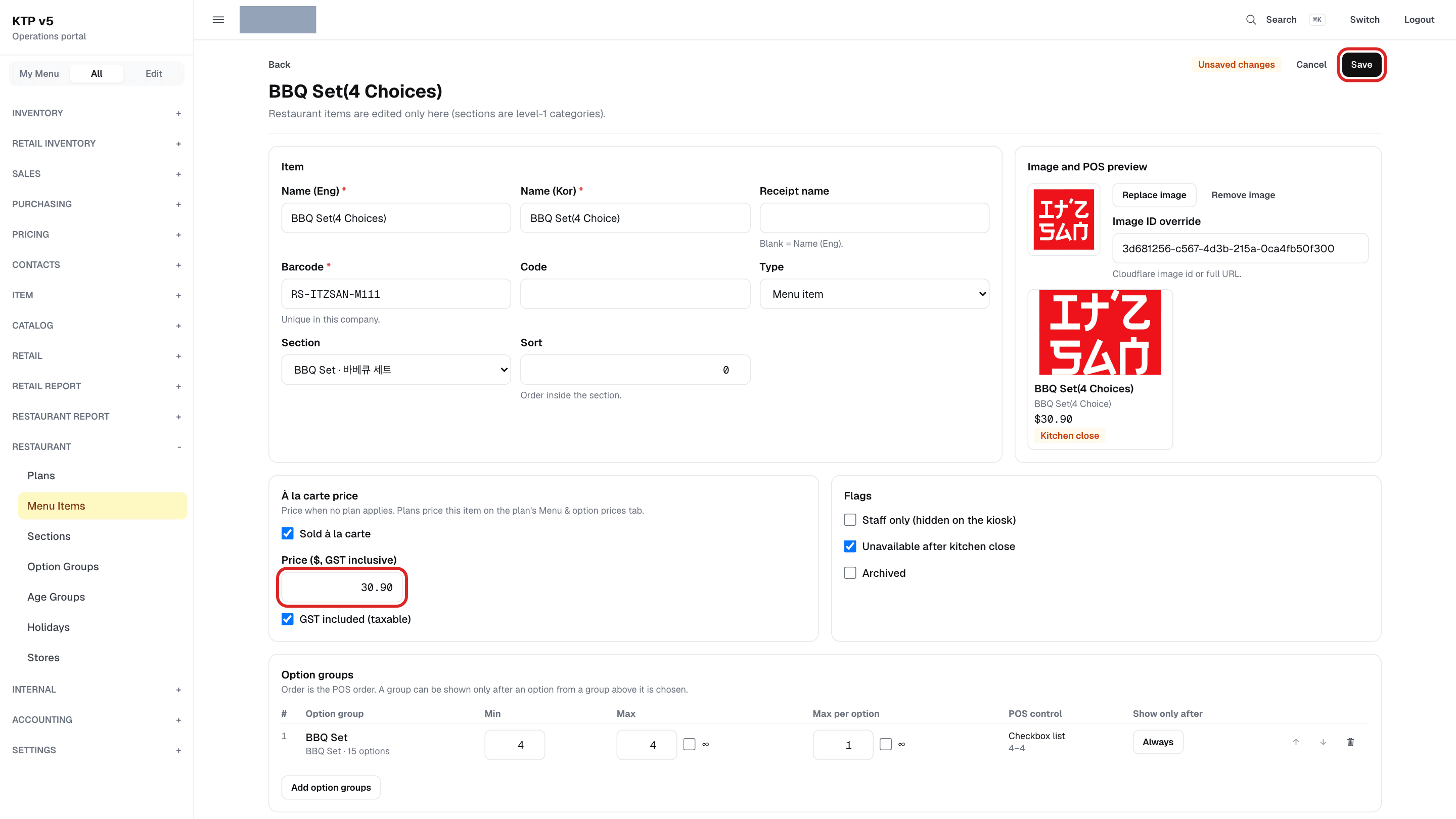Click Cancel to discard changes

point(1311,64)
